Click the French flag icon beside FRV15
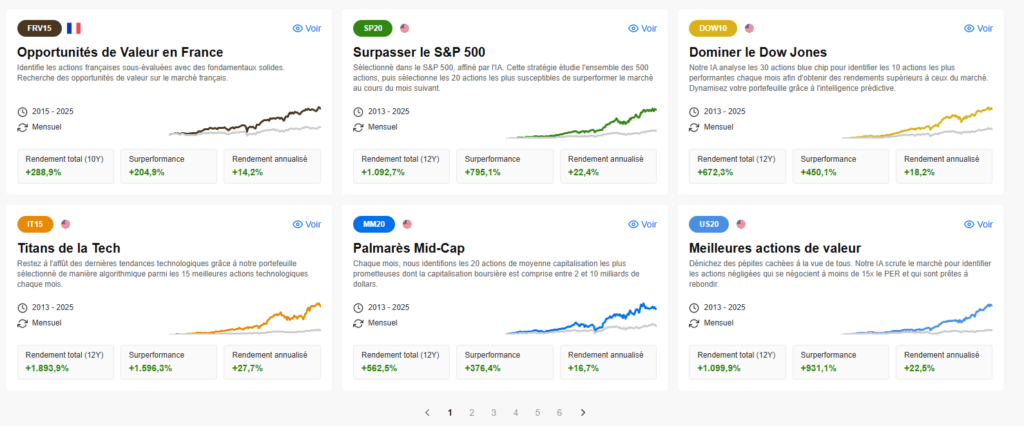The height and width of the screenshot is (426, 1024). 74,28
